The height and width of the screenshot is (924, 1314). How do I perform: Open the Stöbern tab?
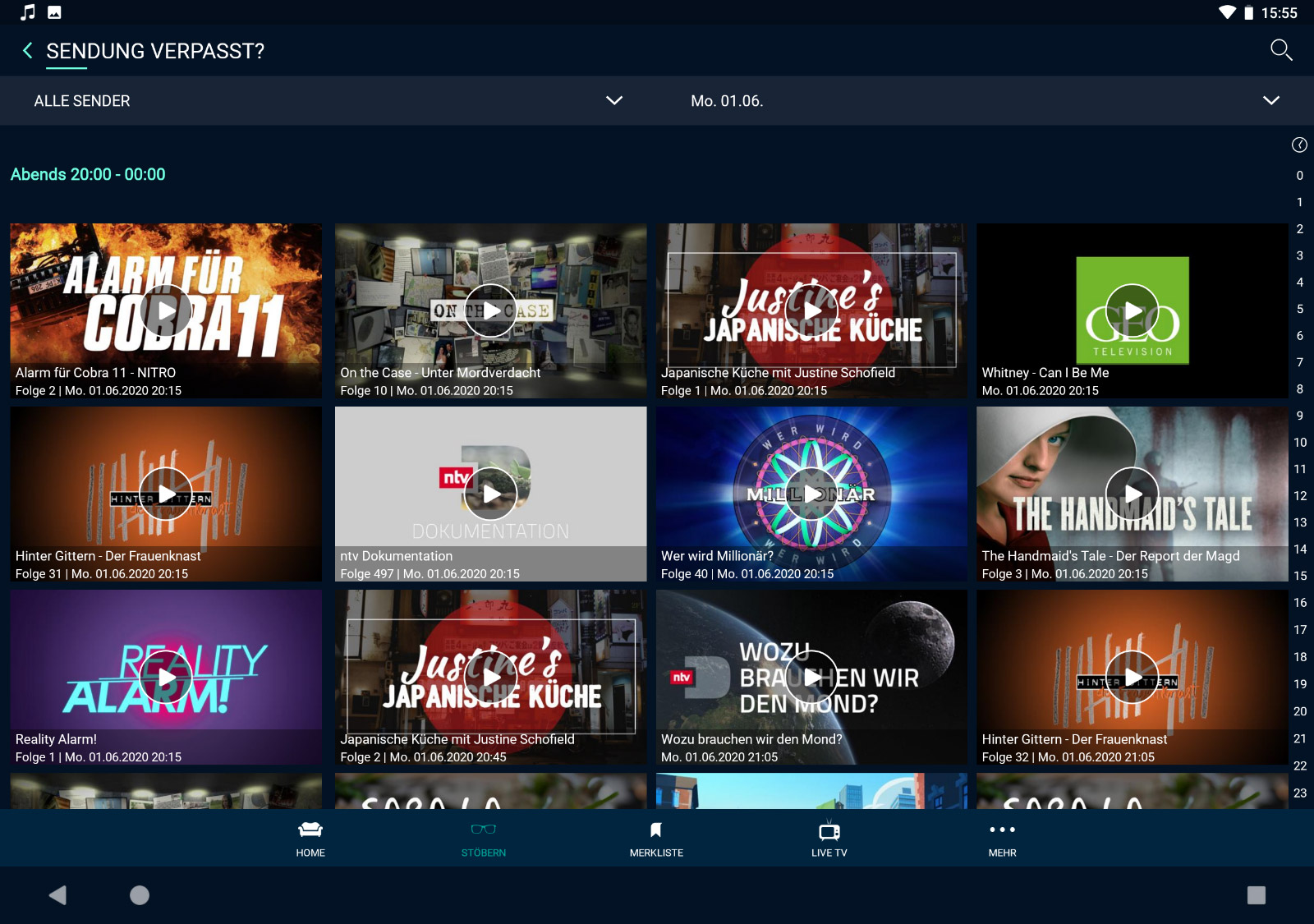tap(484, 839)
